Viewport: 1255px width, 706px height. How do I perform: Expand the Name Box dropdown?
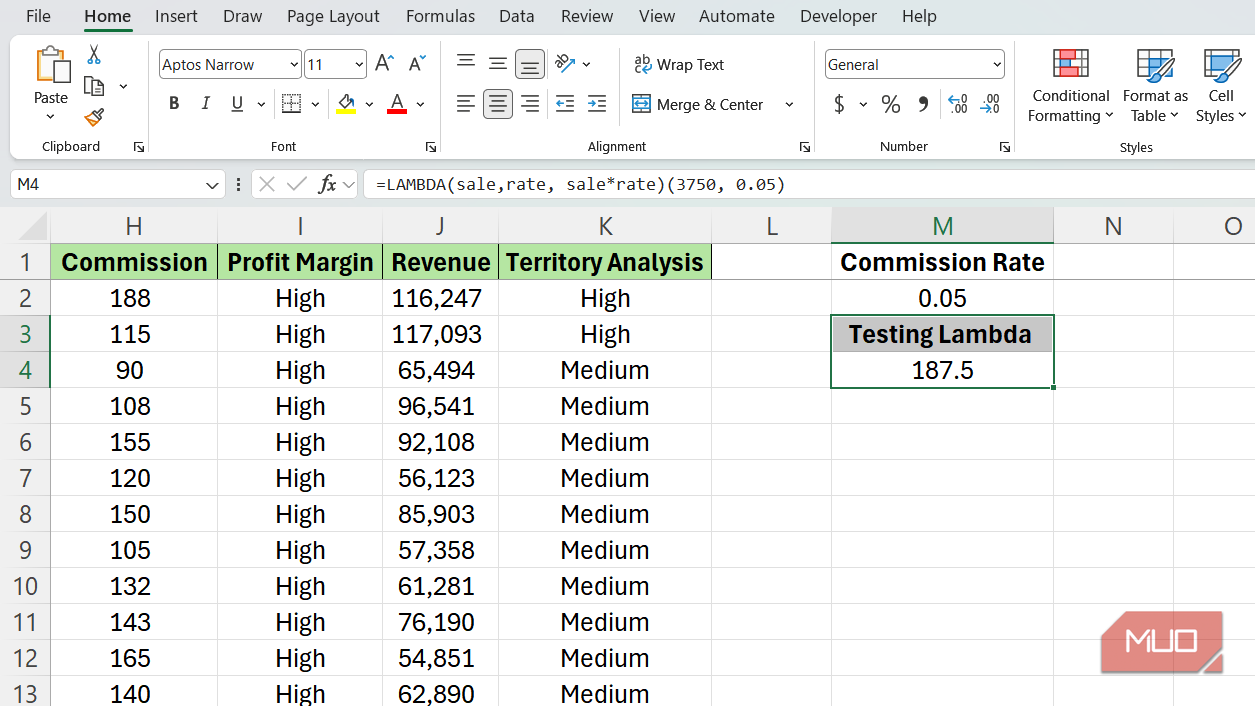[x=212, y=185]
